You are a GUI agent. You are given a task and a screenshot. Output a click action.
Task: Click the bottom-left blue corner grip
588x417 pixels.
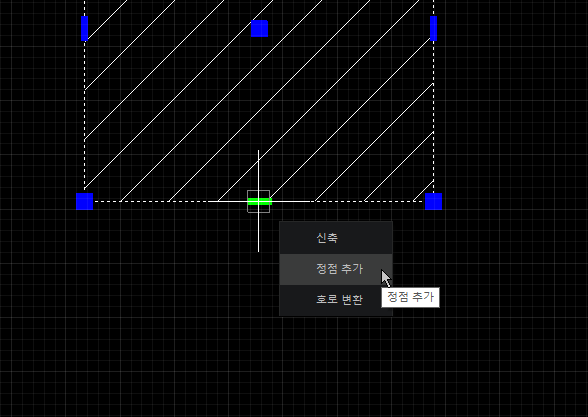(84, 201)
